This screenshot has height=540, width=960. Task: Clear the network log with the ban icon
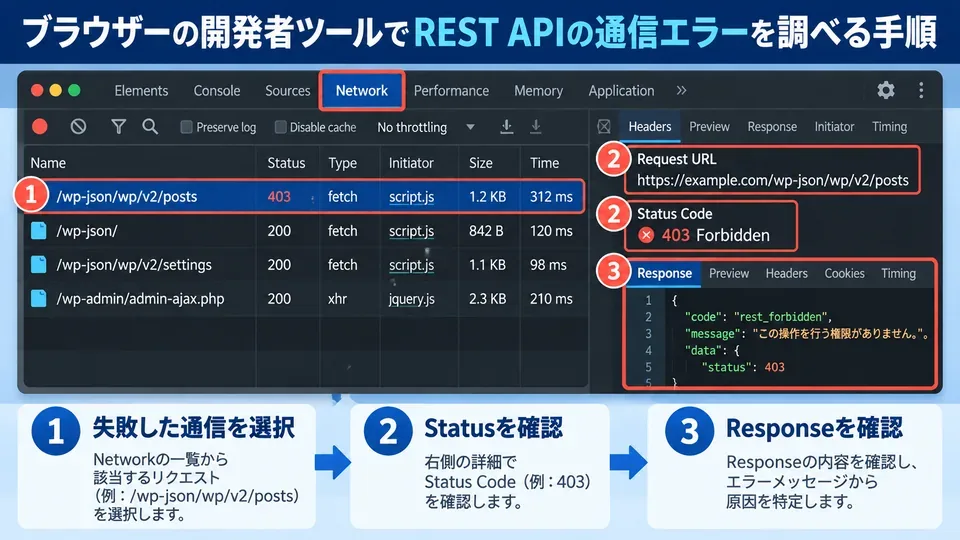[78, 127]
